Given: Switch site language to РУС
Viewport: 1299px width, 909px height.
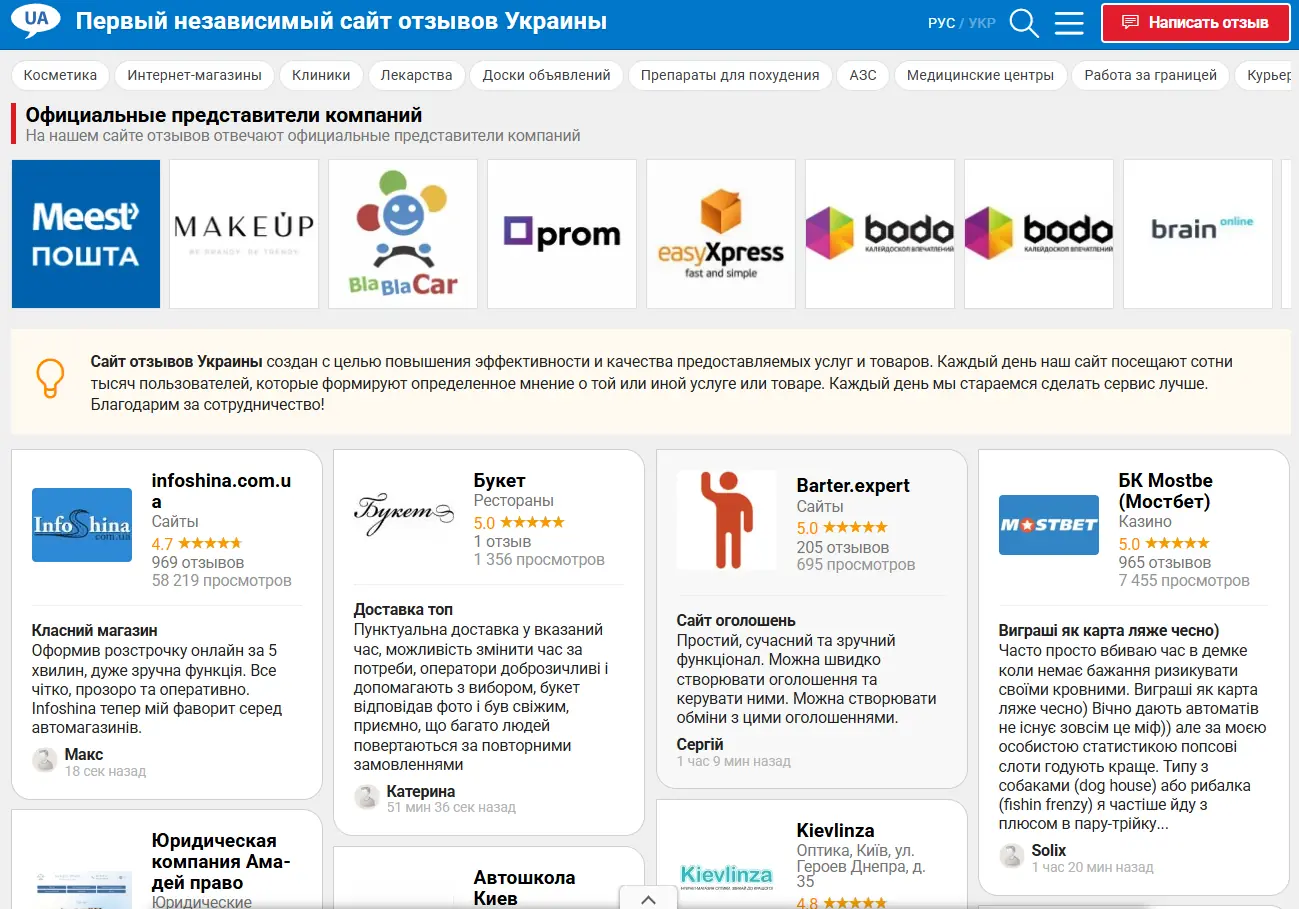Looking at the screenshot, I should pyautogui.click(x=941, y=23).
